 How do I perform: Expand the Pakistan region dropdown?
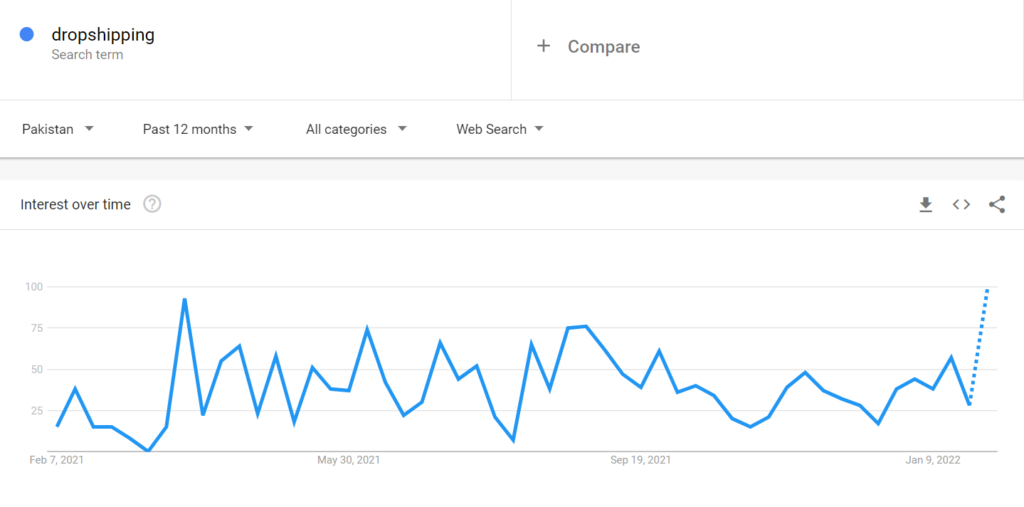pyautogui.click(x=58, y=129)
